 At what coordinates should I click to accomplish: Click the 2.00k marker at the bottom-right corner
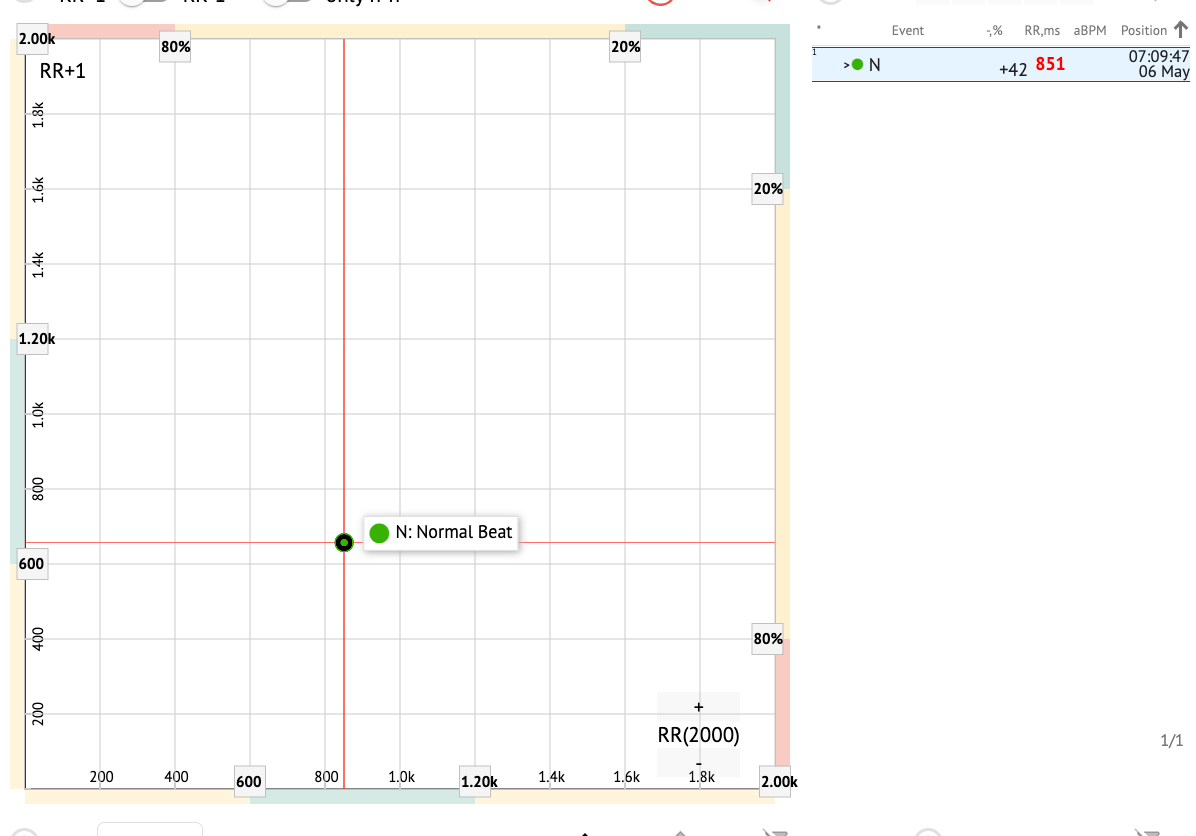tap(778, 781)
